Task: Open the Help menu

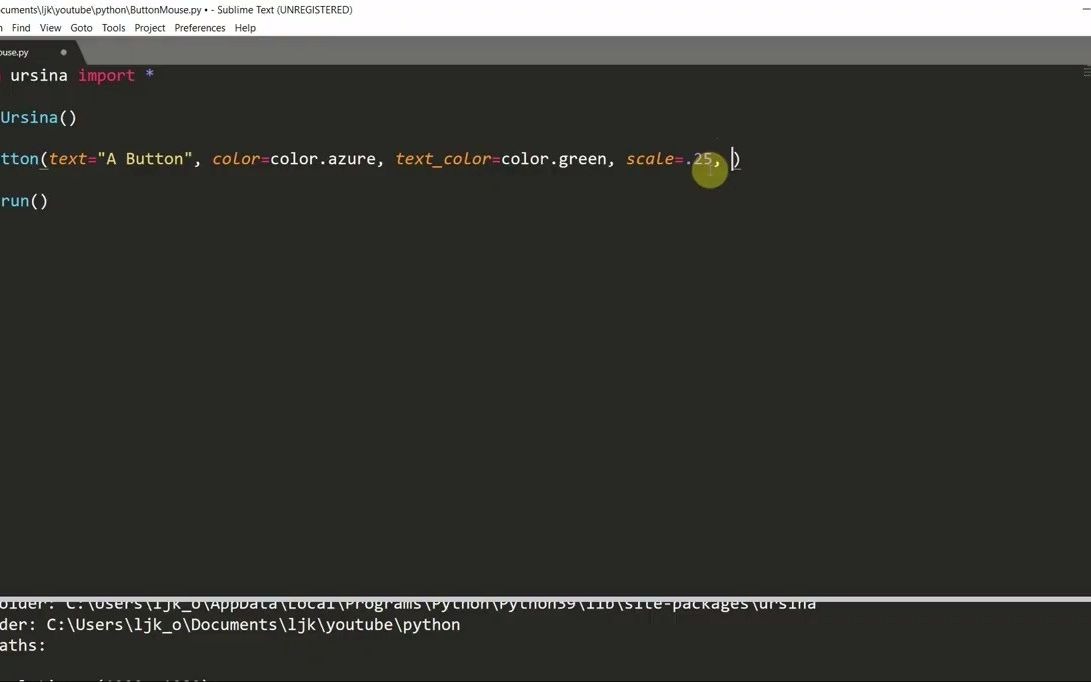Action: coord(244,27)
